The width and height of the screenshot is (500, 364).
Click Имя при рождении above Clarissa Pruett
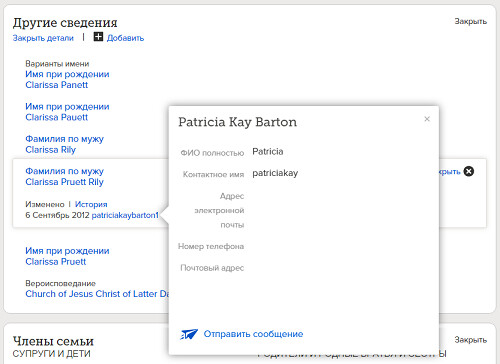[x=67, y=251]
